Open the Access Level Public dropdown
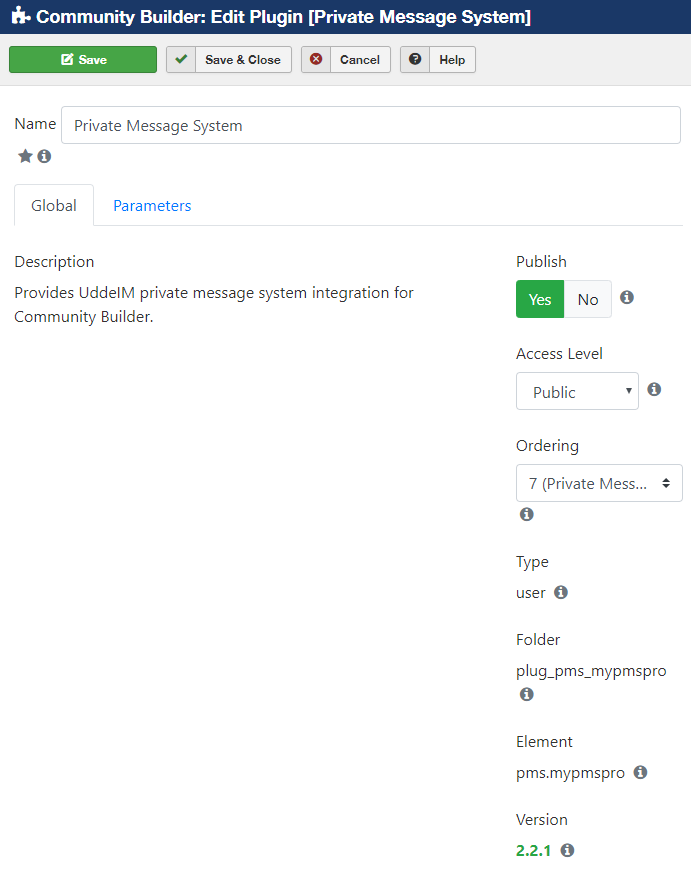 click(x=577, y=391)
